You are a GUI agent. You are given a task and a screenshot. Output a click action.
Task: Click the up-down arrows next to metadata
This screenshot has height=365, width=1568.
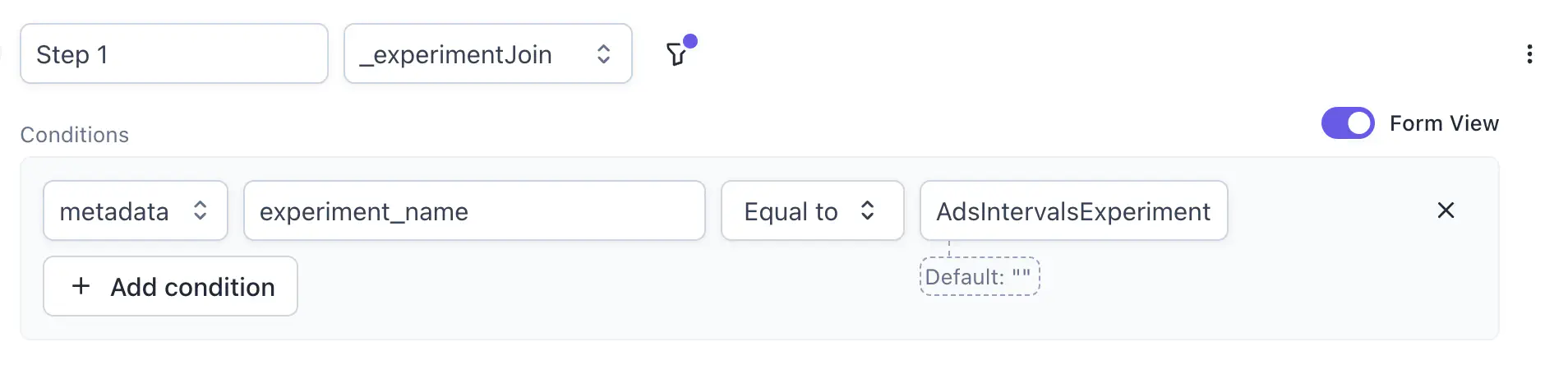point(200,210)
